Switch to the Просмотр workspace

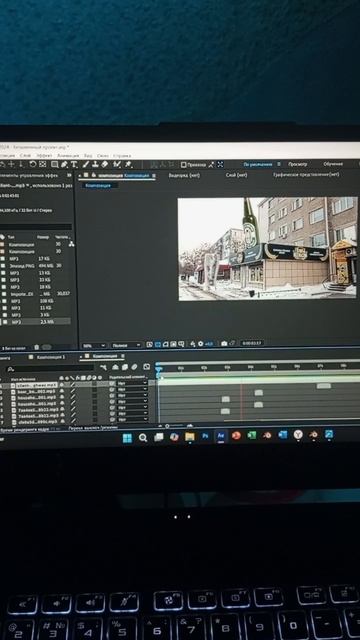pyautogui.click(x=298, y=164)
